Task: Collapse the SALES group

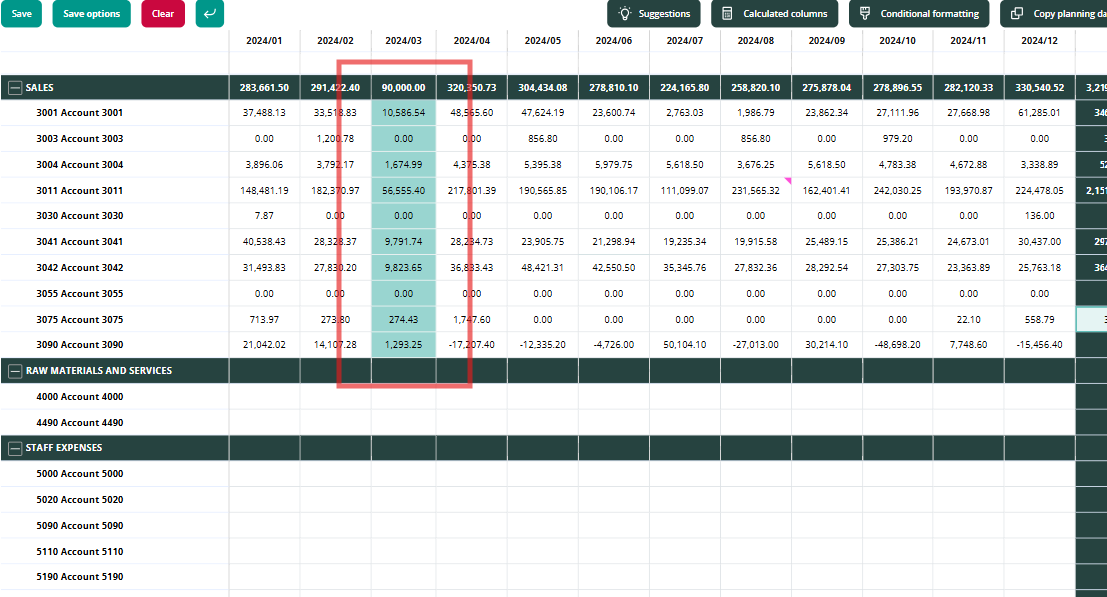Action: pyautogui.click(x=15, y=88)
